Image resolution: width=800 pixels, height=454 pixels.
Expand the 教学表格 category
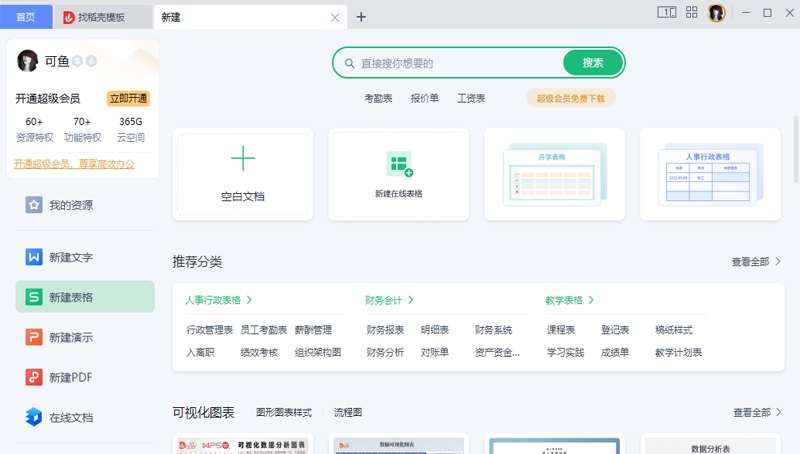coord(569,300)
